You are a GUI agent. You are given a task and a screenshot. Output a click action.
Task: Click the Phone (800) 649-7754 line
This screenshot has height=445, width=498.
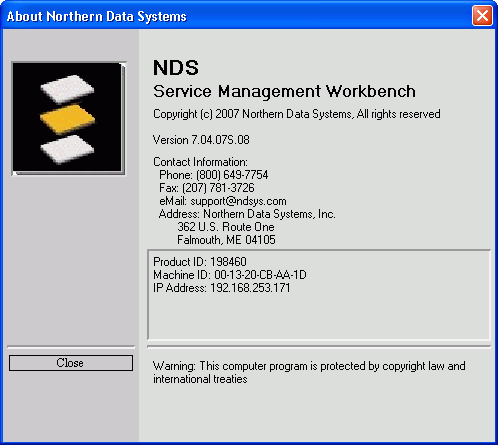click(214, 175)
